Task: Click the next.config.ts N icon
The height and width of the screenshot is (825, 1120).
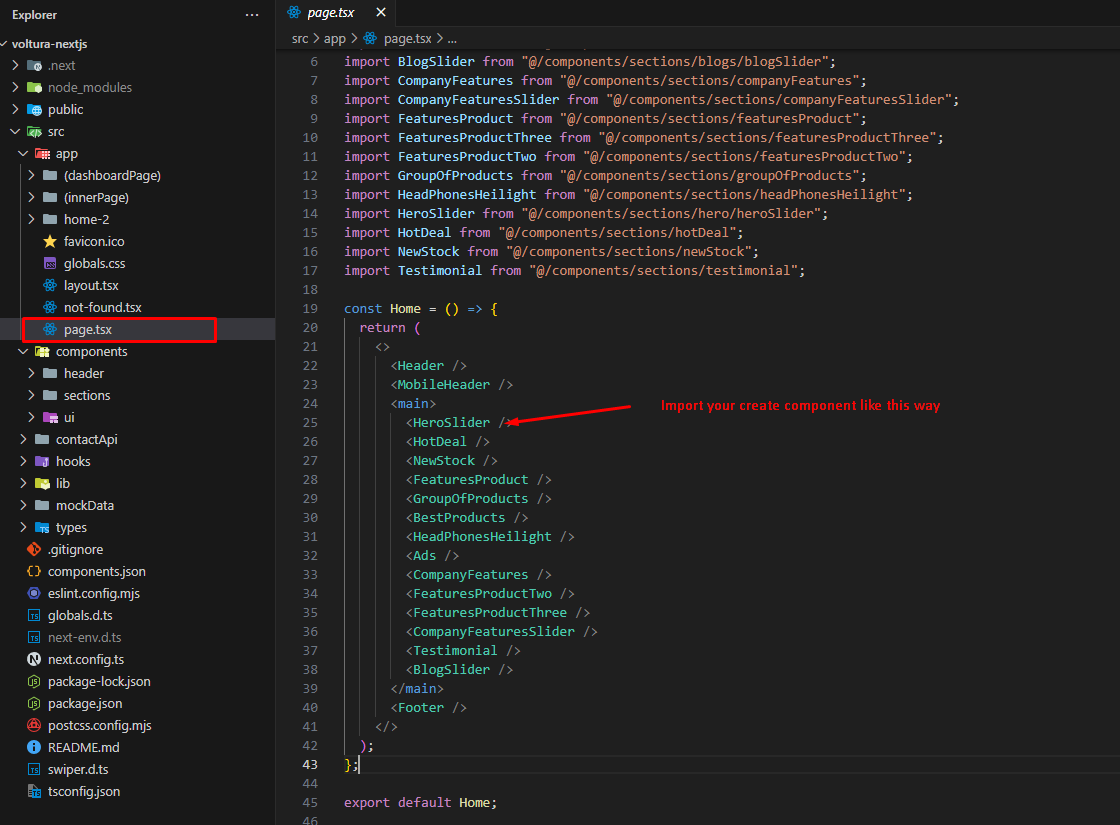Action: click(34, 660)
